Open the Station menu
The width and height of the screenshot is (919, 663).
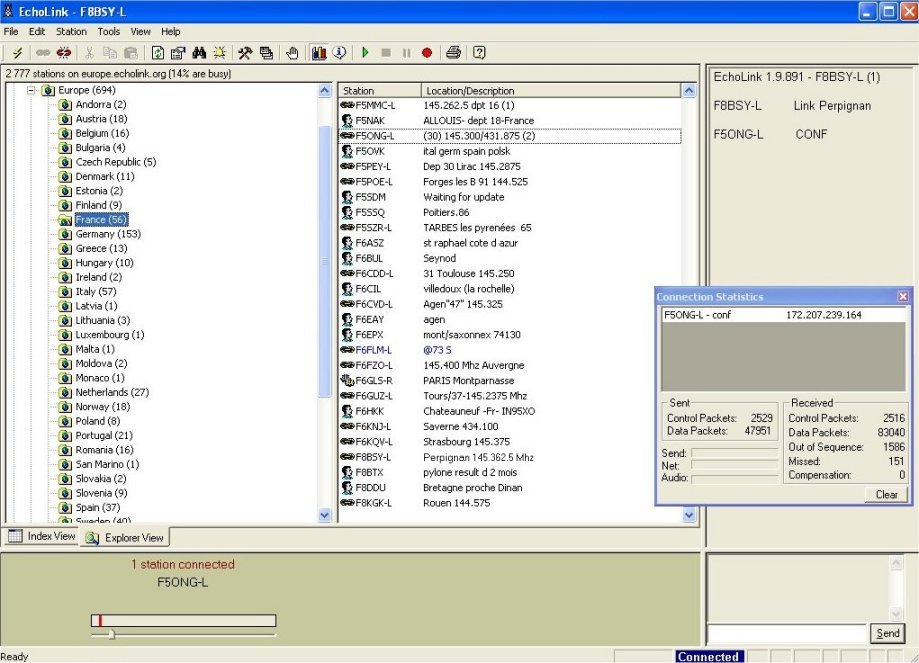(x=71, y=32)
